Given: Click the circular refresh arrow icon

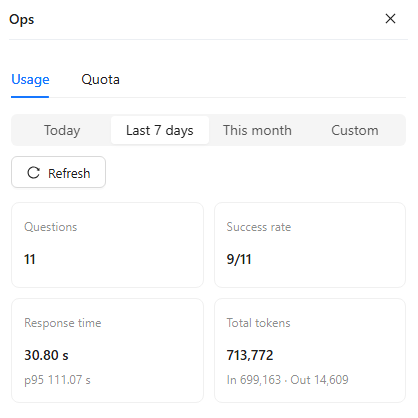Looking at the screenshot, I should pyautogui.click(x=33, y=173).
